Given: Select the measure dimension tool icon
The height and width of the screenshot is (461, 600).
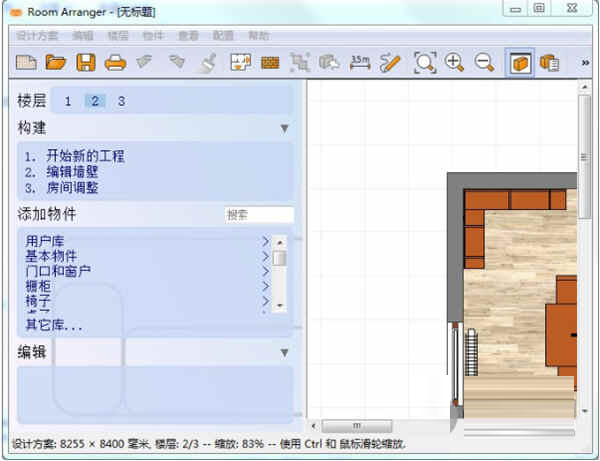Looking at the screenshot, I should tap(360, 63).
